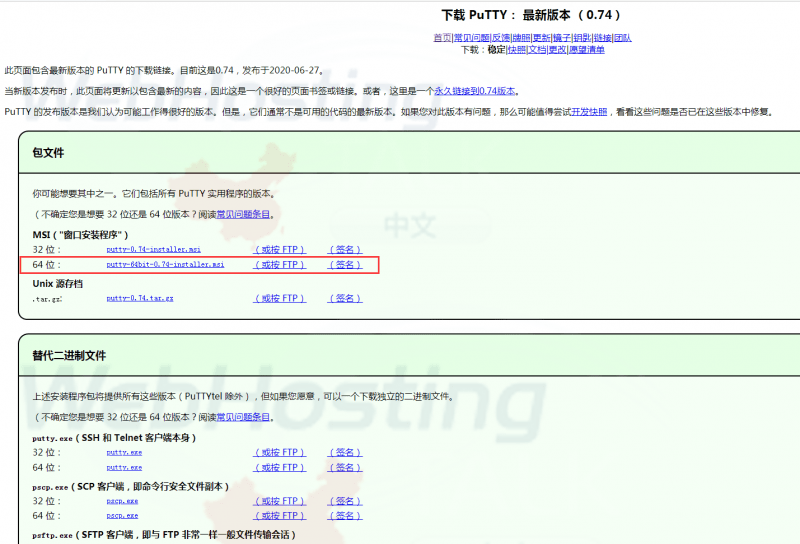Select the MSI 窗口安装程序 subheading
800x544 pixels.
80,235
